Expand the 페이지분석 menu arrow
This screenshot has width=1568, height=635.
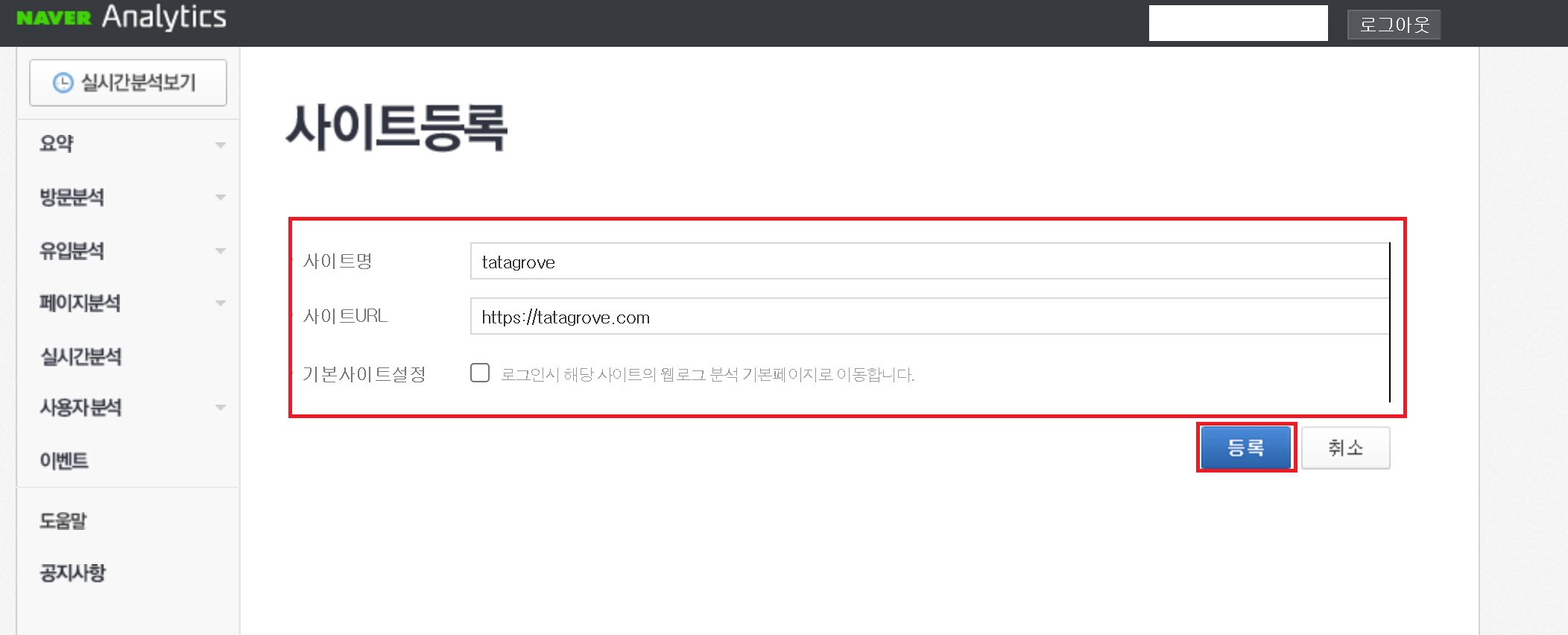(220, 303)
